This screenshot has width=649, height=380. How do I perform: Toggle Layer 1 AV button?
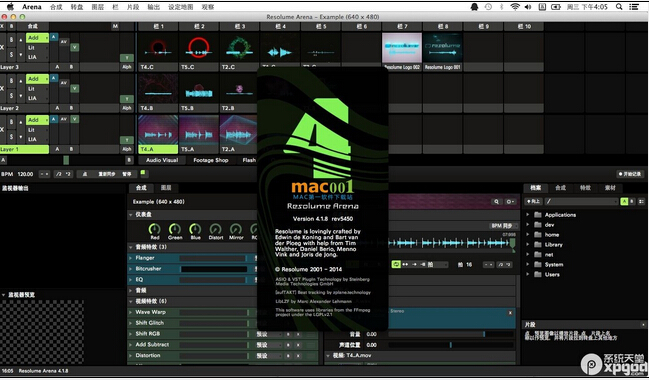point(64,119)
